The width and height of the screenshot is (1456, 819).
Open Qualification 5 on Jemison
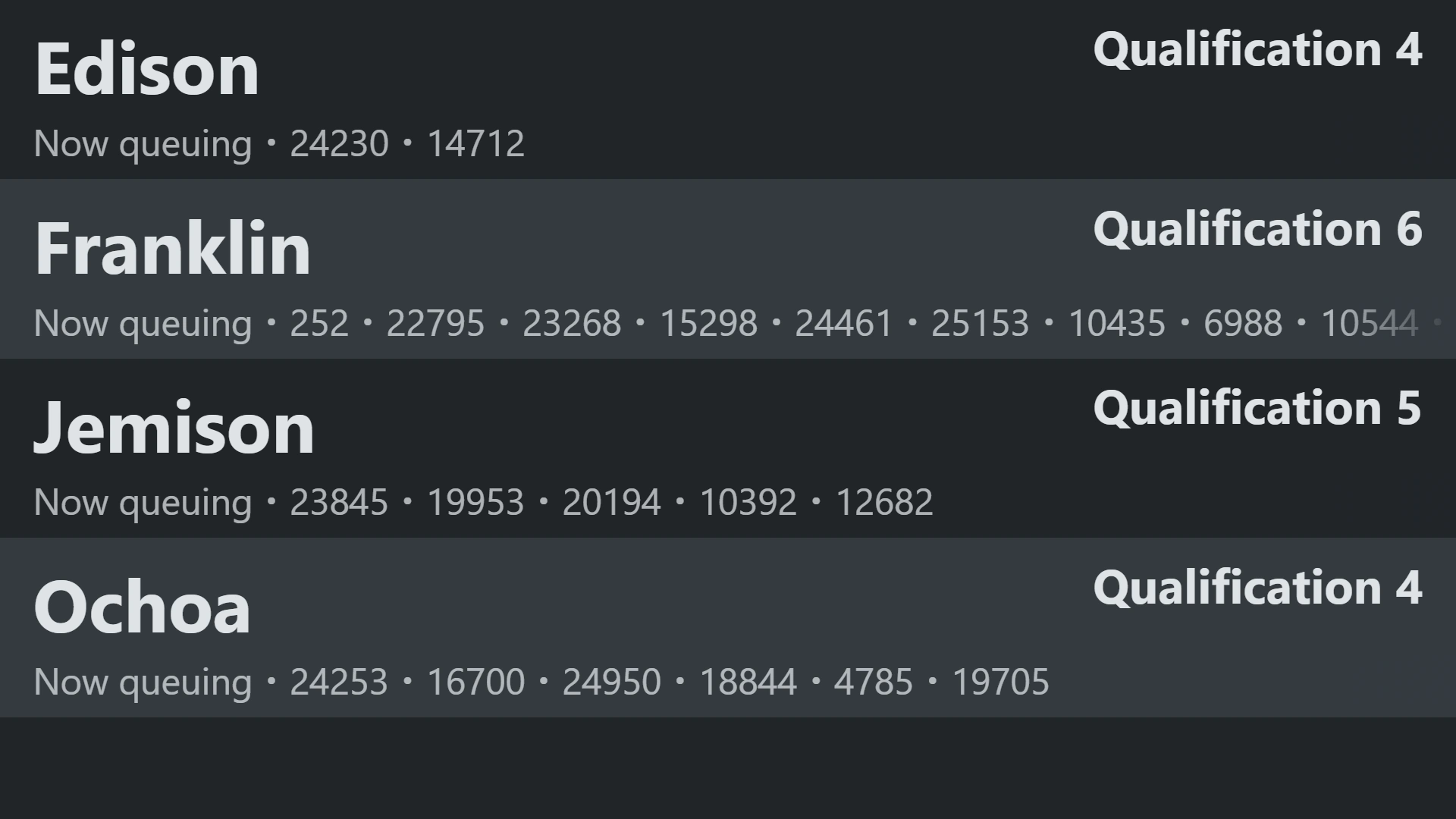tap(1257, 408)
